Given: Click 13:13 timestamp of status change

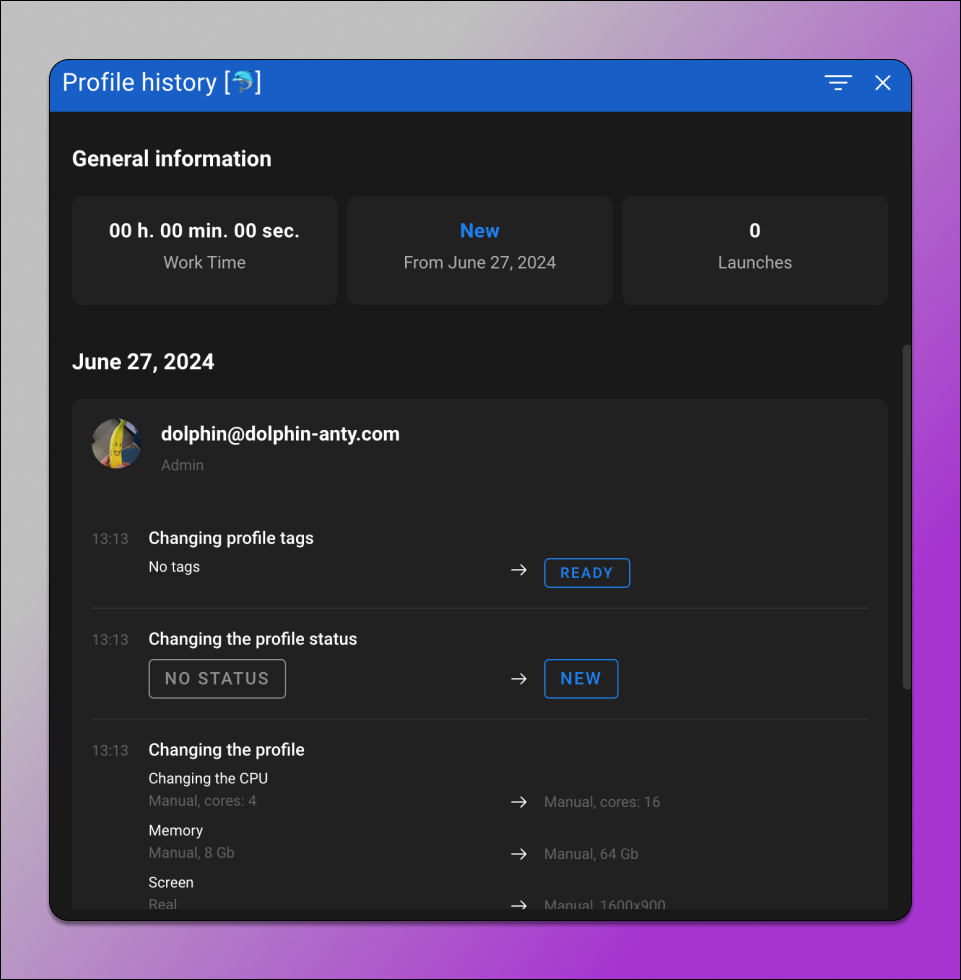Looking at the screenshot, I should (x=110, y=639).
